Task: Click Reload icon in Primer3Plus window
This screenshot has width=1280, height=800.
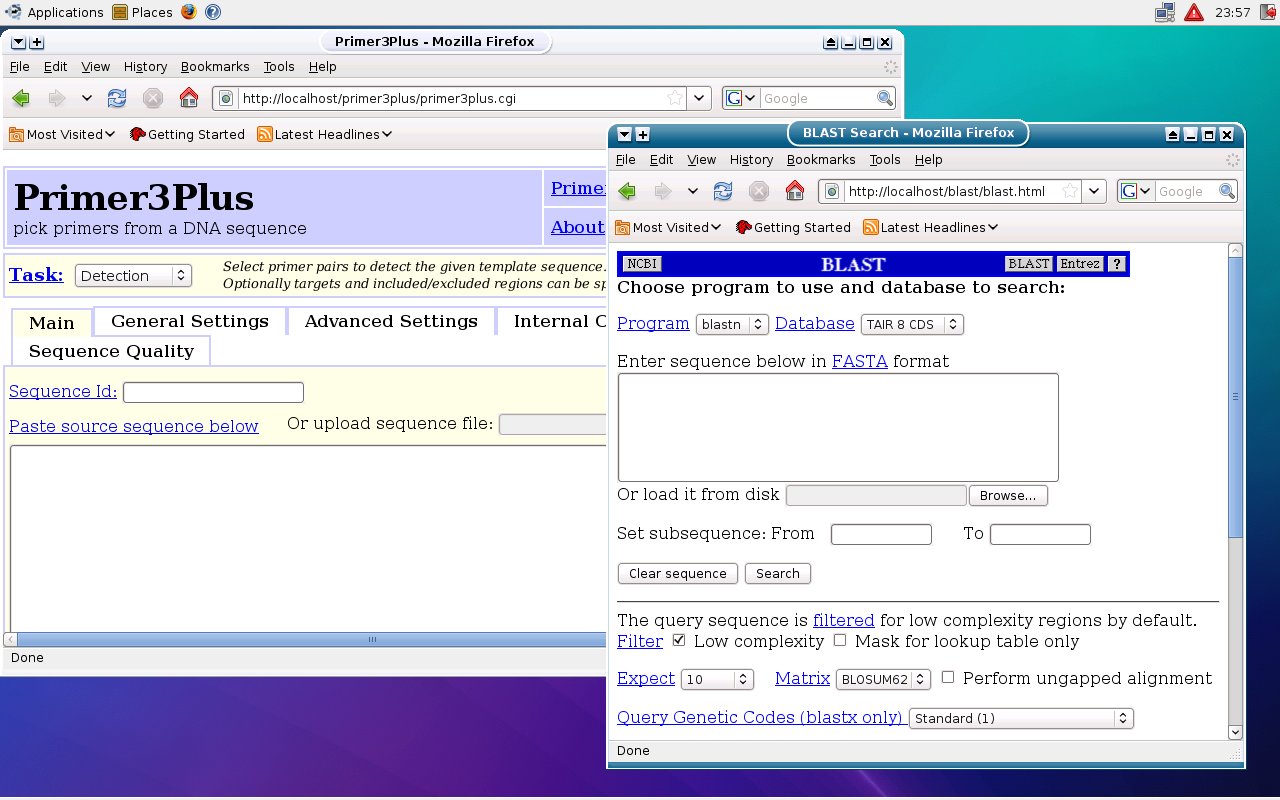Action: click(x=117, y=98)
